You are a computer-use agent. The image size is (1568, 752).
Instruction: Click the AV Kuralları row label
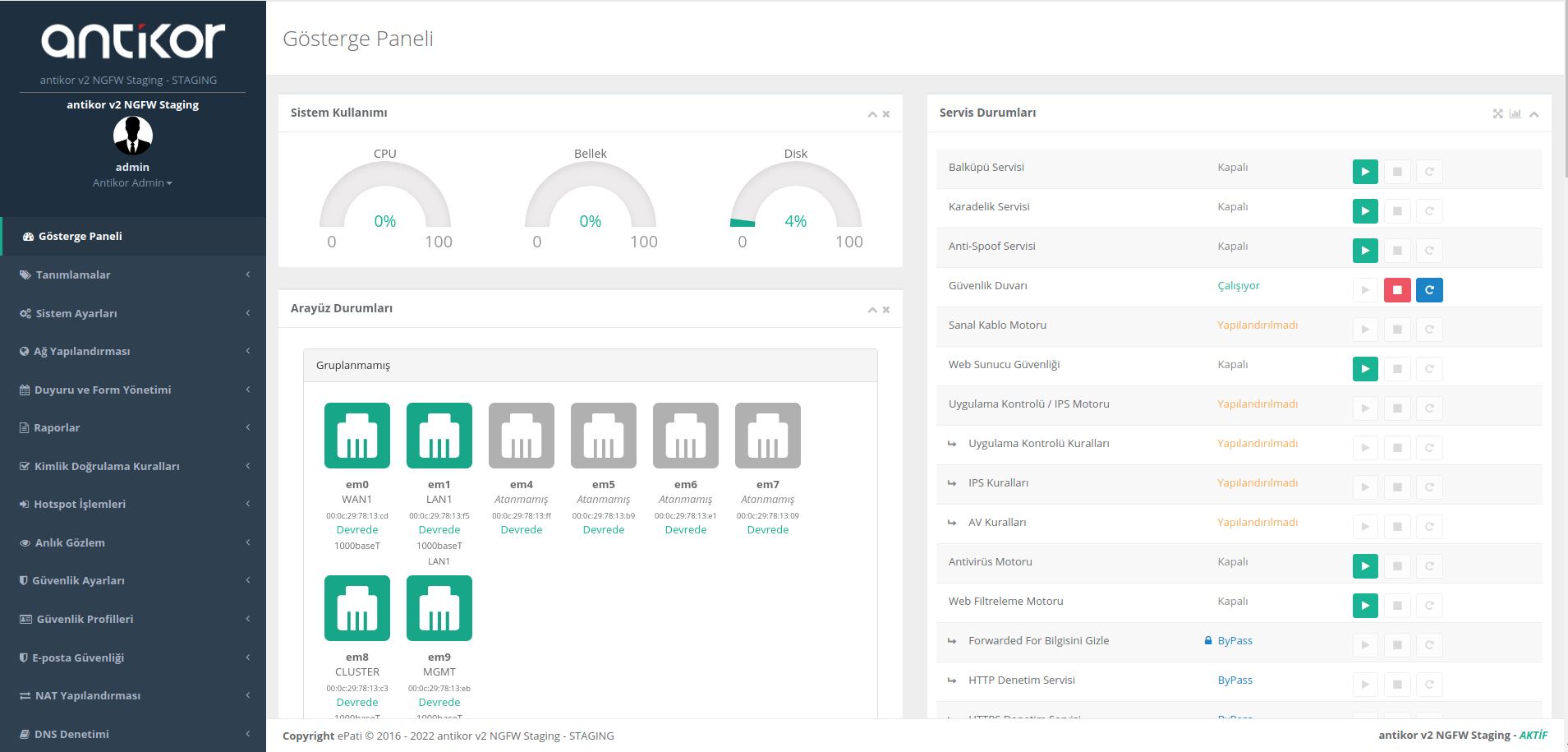pos(997,523)
